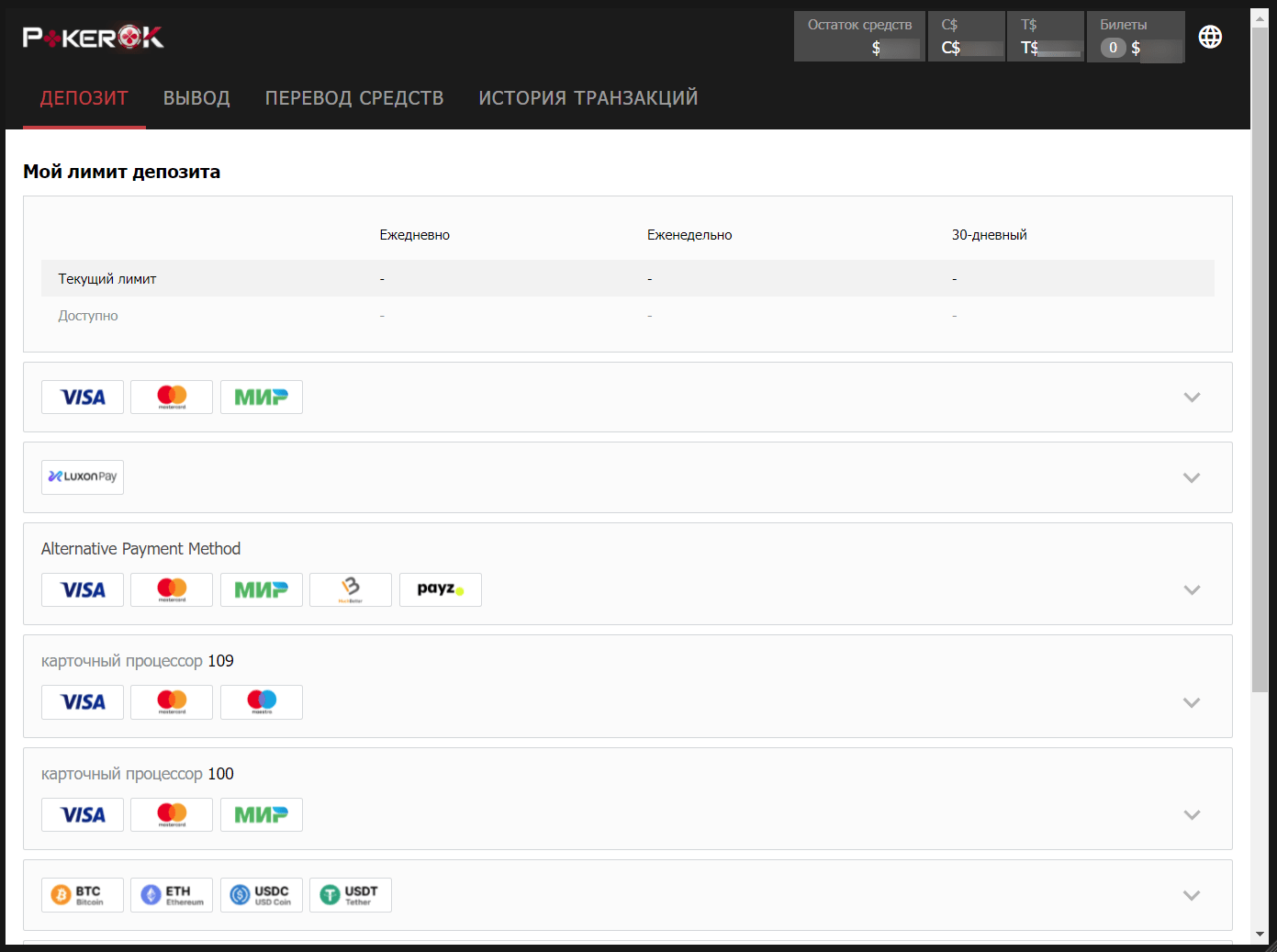Expand the LuxonPay section chevron
Viewport: 1277px width, 952px height.
1192,477
